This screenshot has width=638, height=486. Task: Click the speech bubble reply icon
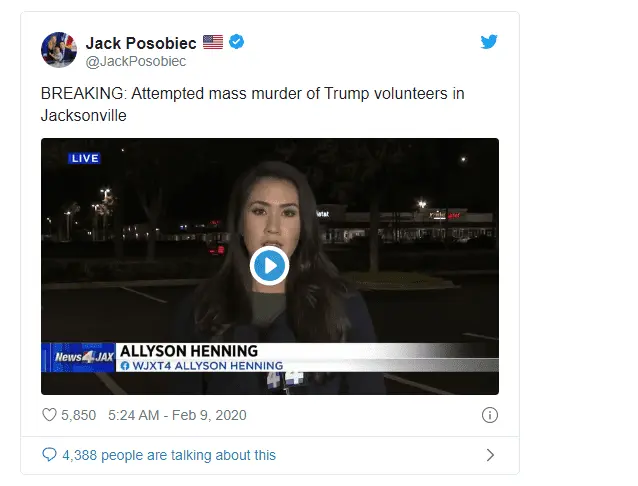click(49, 454)
